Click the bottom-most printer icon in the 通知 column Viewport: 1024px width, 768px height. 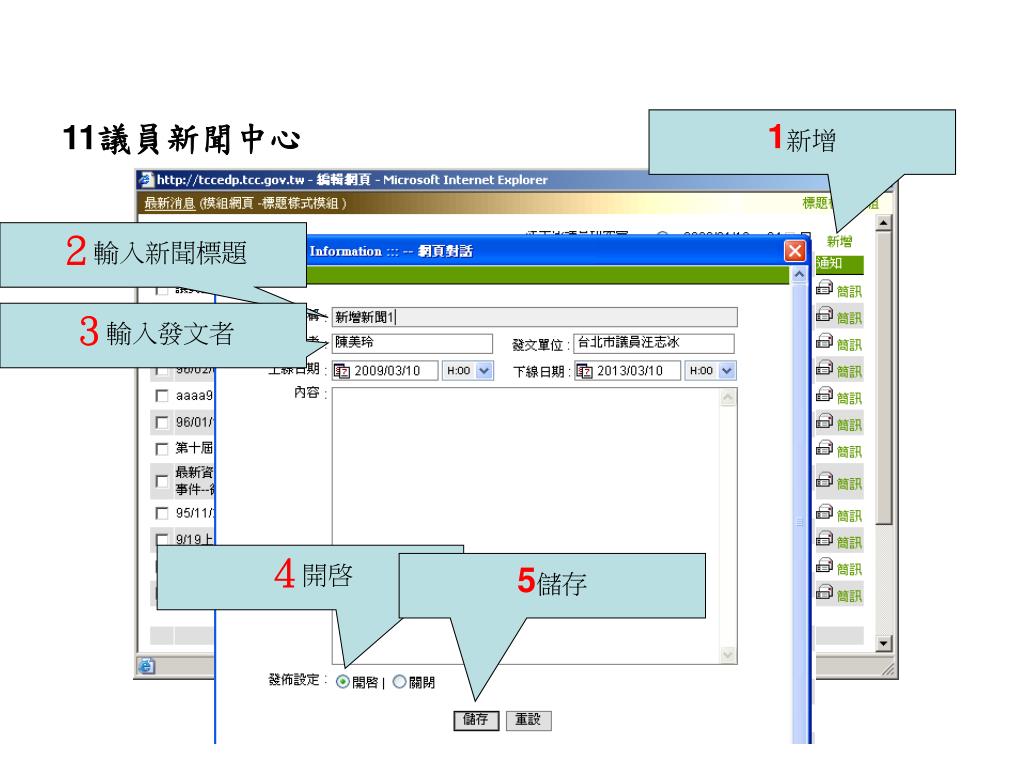pos(825,593)
